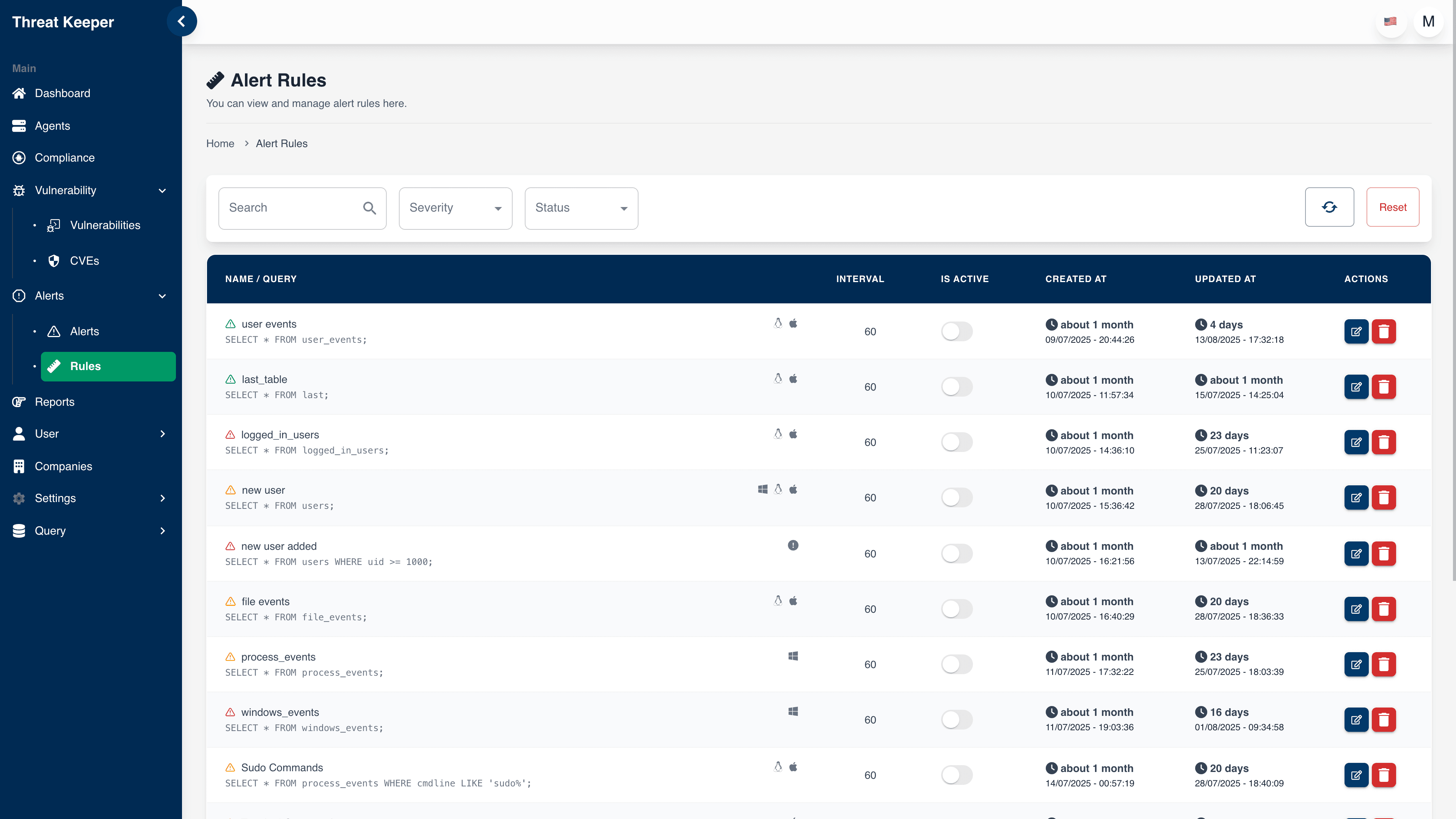Click the Reset button
This screenshot has height=819, width=1456.
coord(1392,207)
